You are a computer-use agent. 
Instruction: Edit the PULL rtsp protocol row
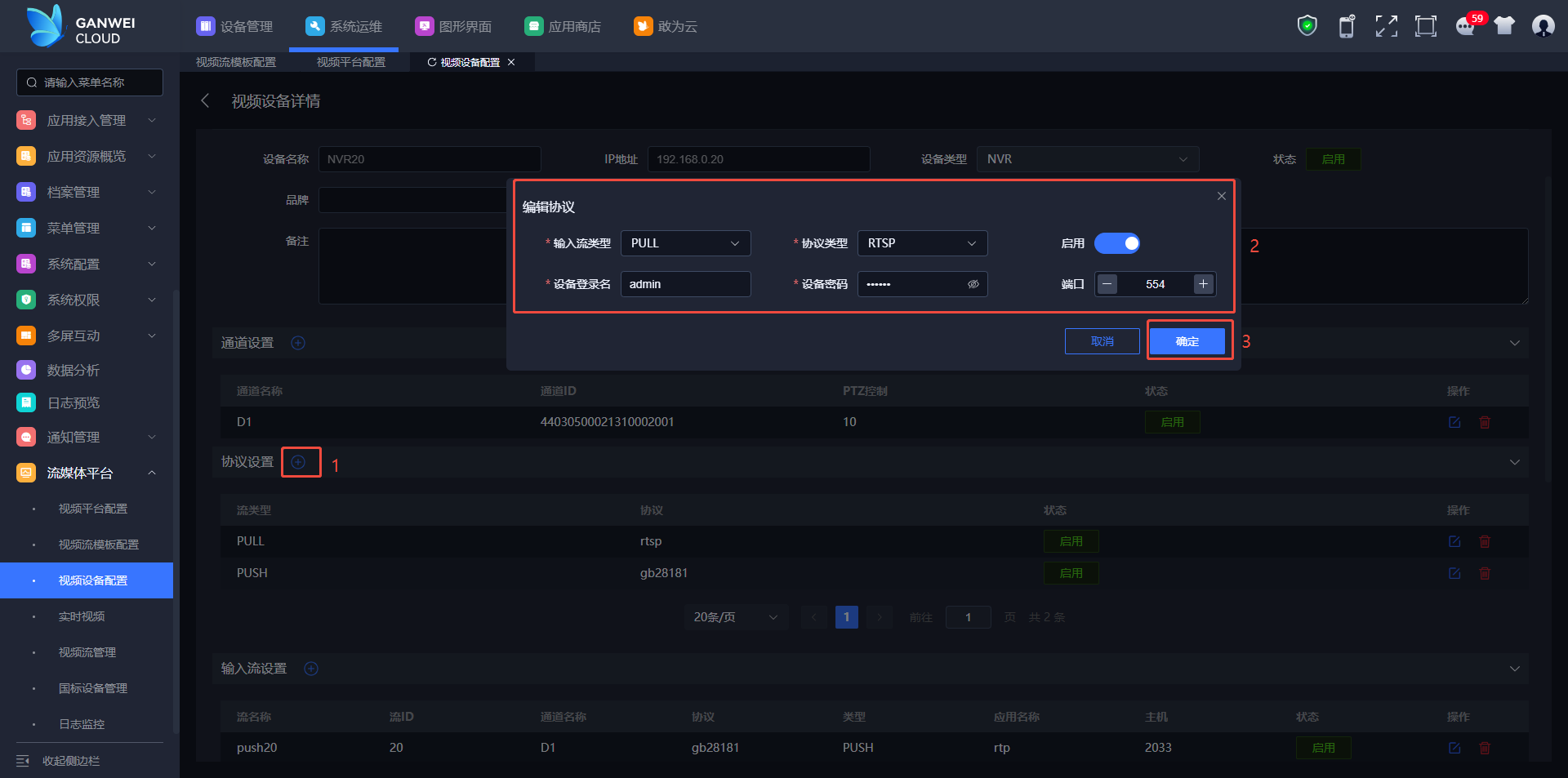click(x=1454, y=541)
